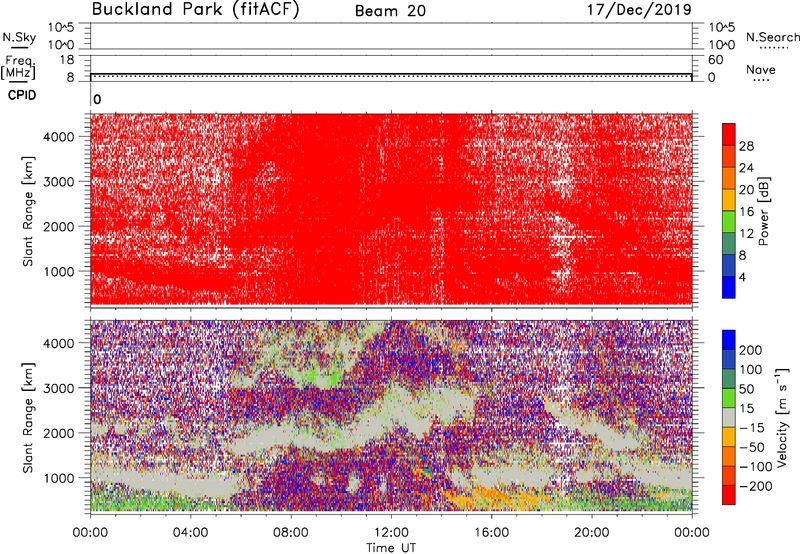Click the "08:00" time tick label
800x554 pixels.
(290, 533)
